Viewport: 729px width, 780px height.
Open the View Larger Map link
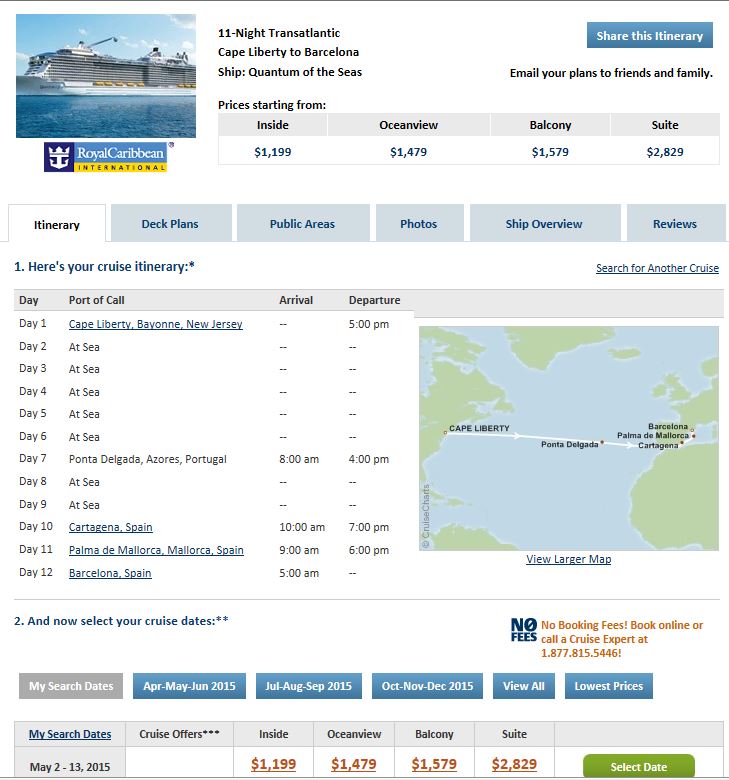[568, 559]
